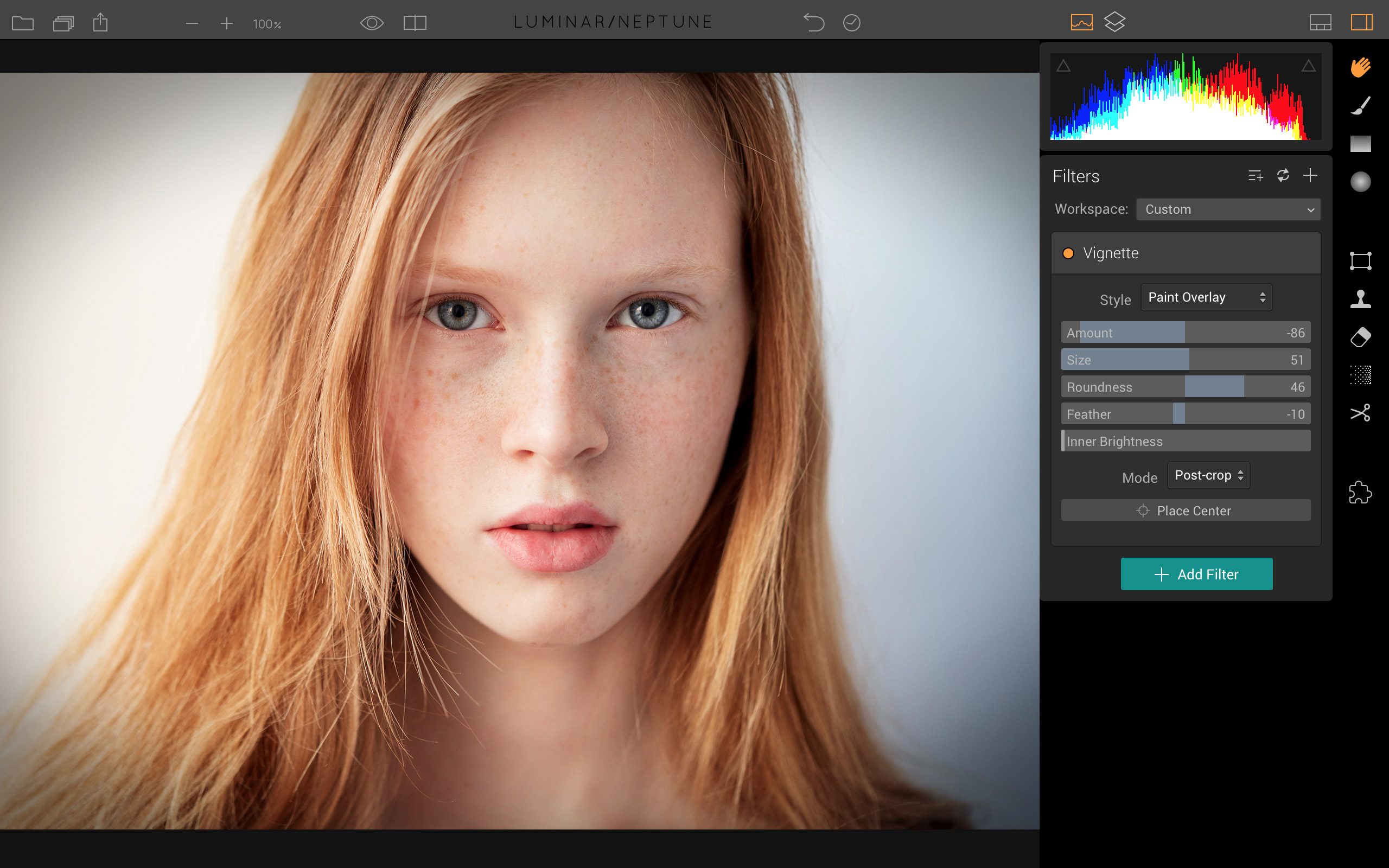The width and height of the screenshot is (1389, 868).
Task: Select the Hand move tool
Action: point(1360,67)
